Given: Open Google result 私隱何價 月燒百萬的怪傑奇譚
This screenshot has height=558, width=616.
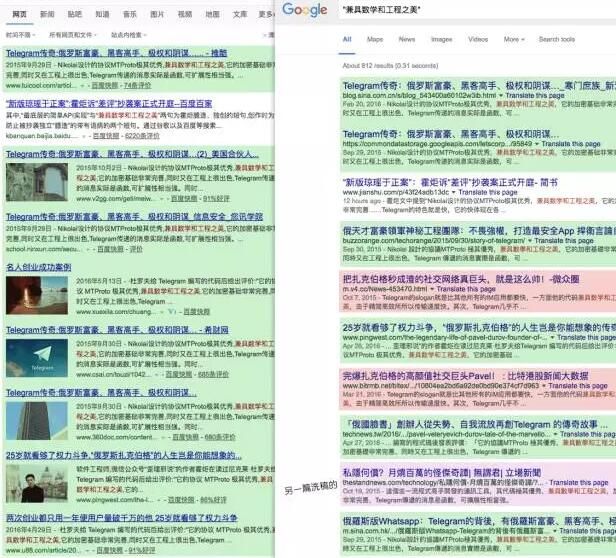Looking at the screenshot, I should [442, 473].
